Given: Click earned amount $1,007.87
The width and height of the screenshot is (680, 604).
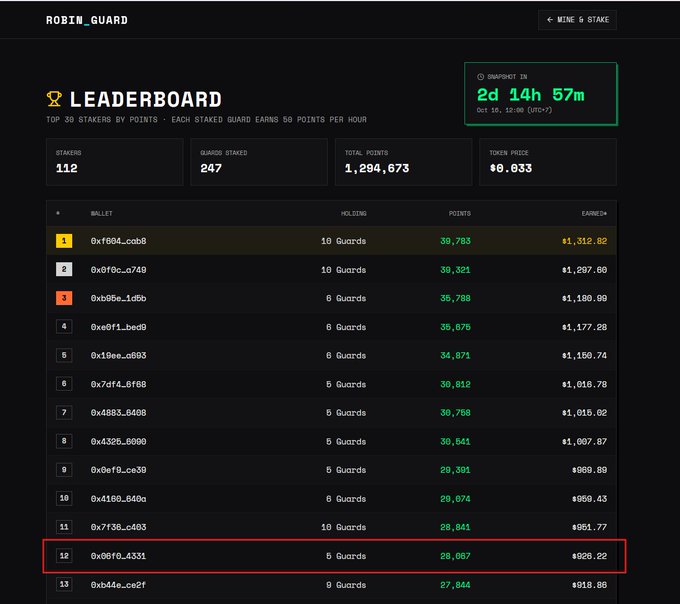Looking at the screenshot, I should tap(585, 441).
